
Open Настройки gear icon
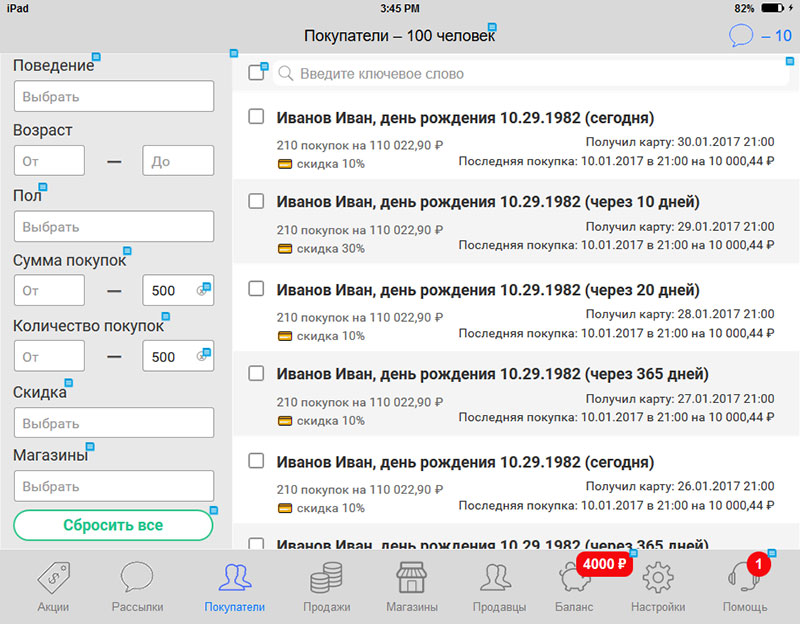click(657, 579)
